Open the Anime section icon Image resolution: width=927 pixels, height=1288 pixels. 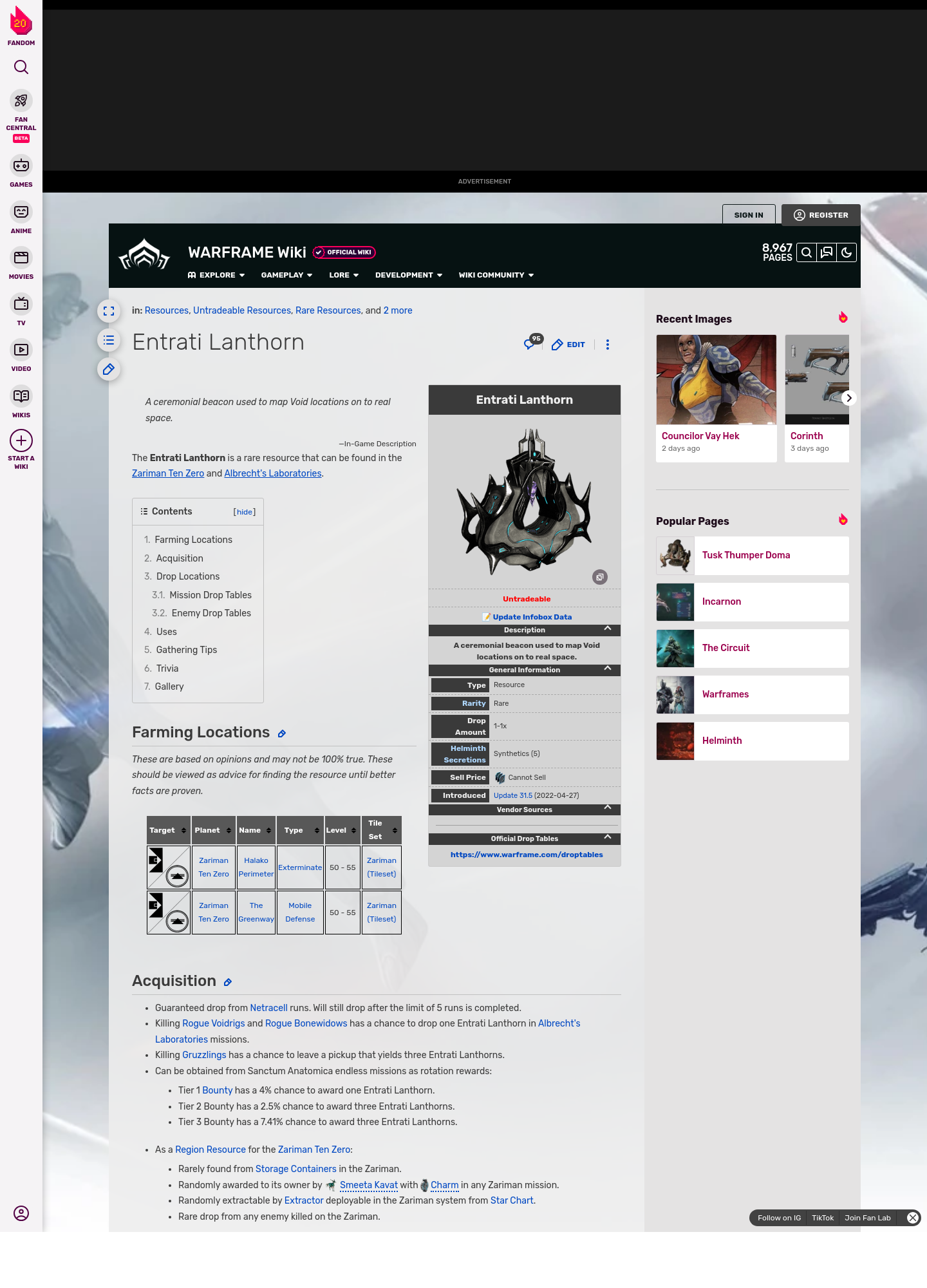pyautogui.click(x=21, y=212)
